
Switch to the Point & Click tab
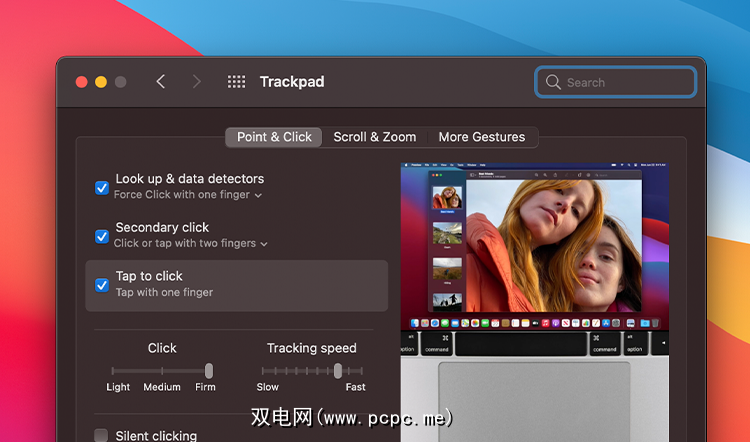click(274, 137)
